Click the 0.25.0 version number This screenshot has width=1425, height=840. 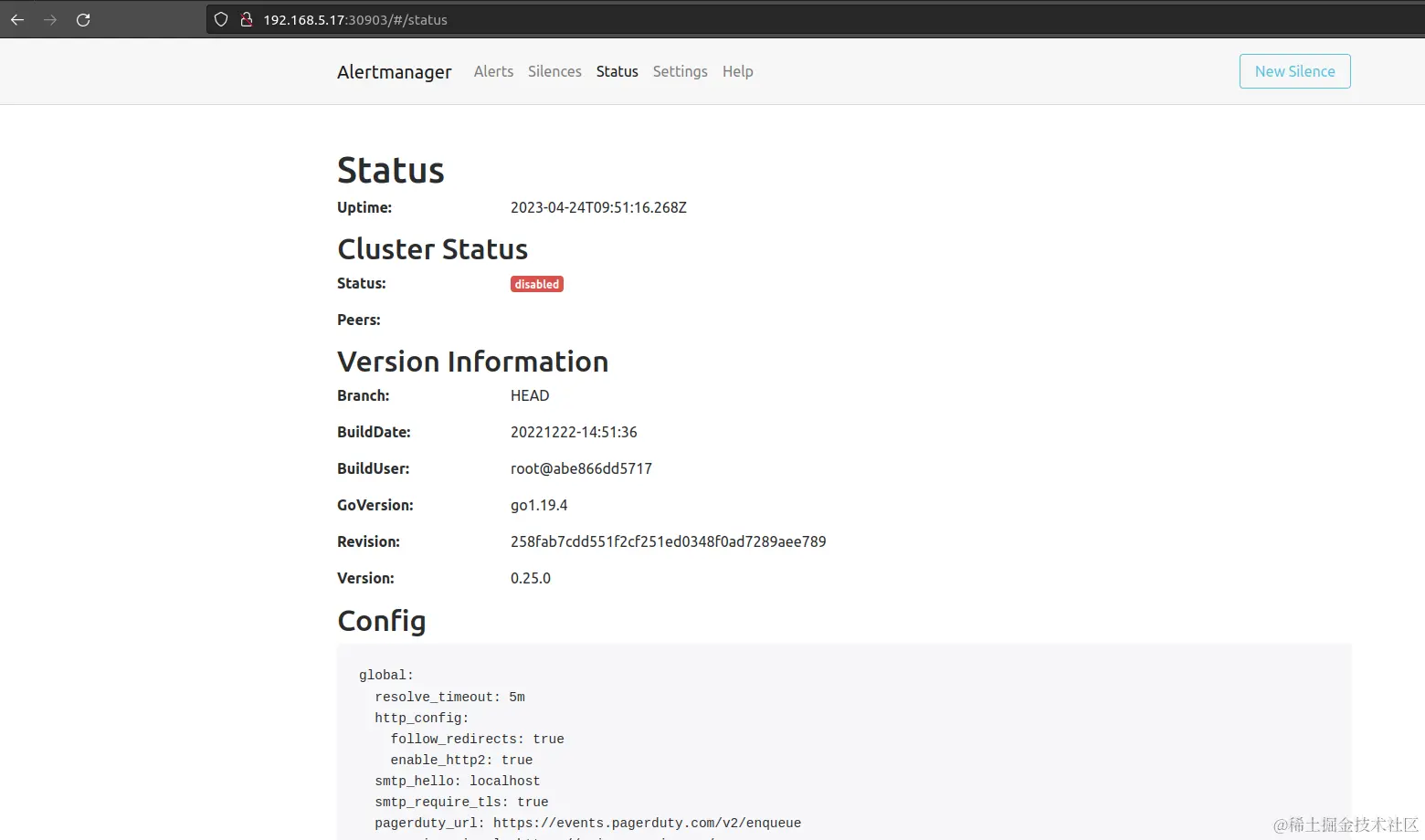click(x=530, y=578)
